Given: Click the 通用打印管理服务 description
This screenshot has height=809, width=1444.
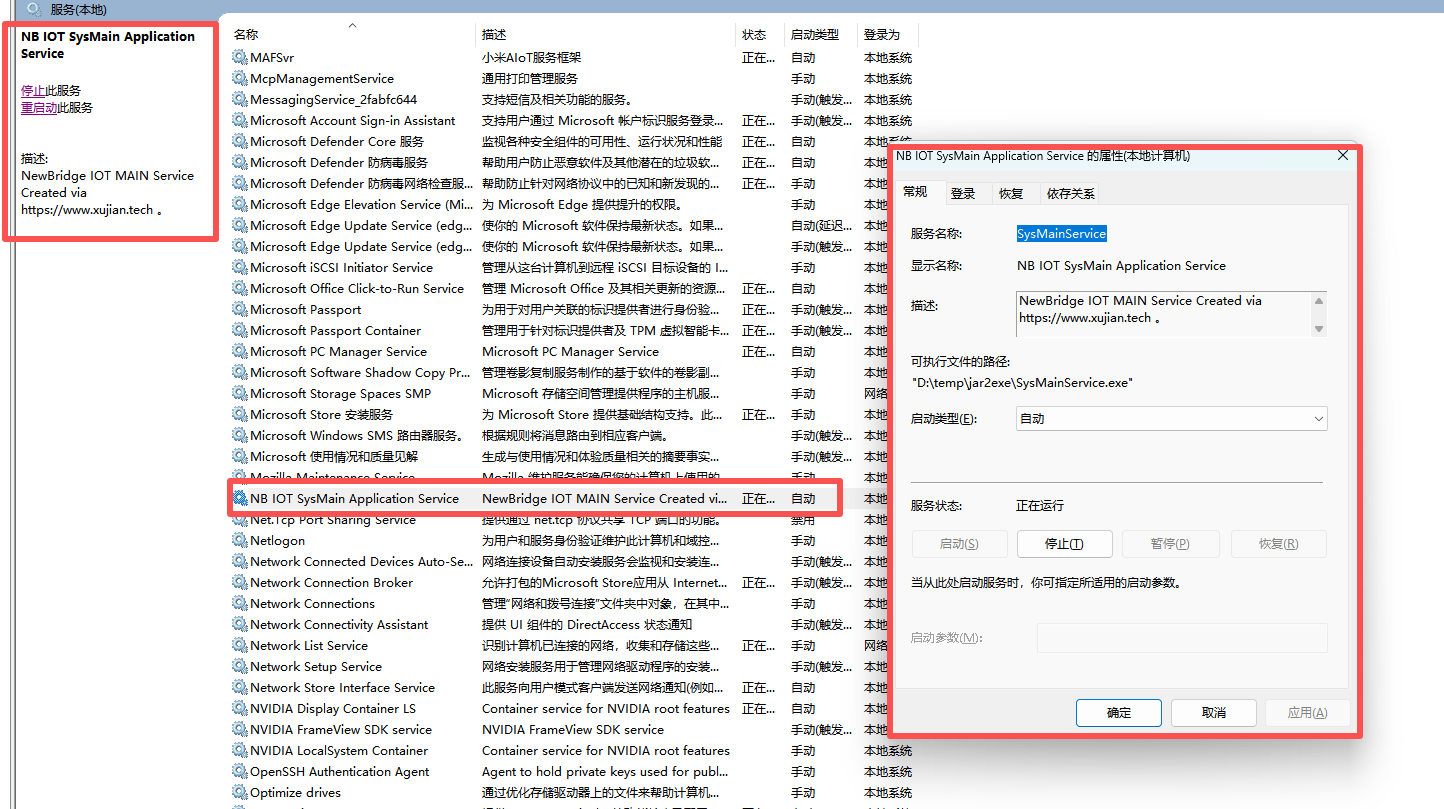Looking at the screenshot, I should (530, 79).
